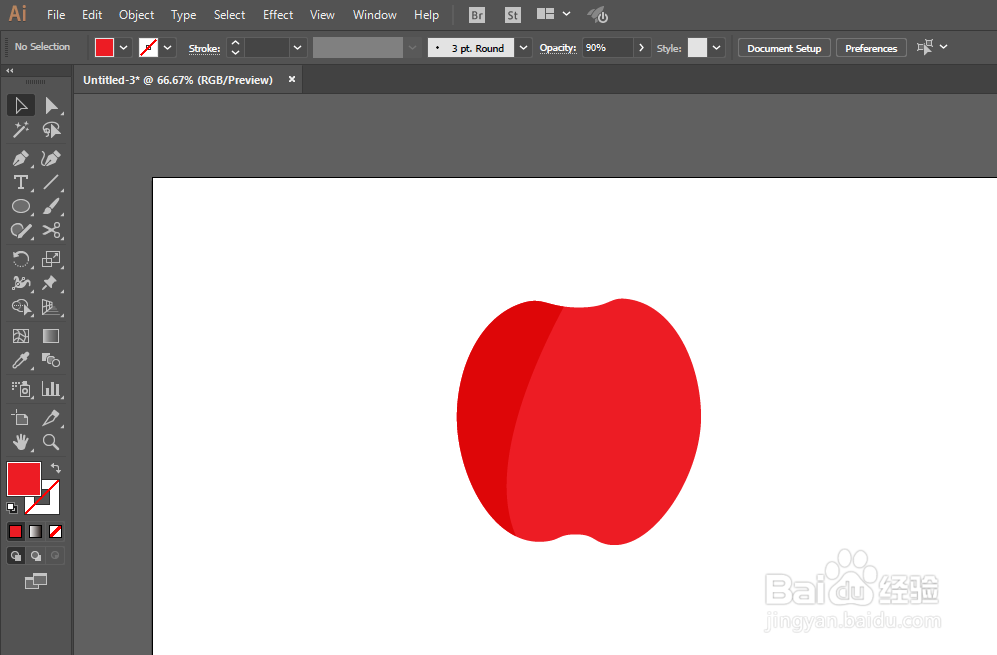Select the Ellipse tool
The image size is (997, 655).
point(20,207)
